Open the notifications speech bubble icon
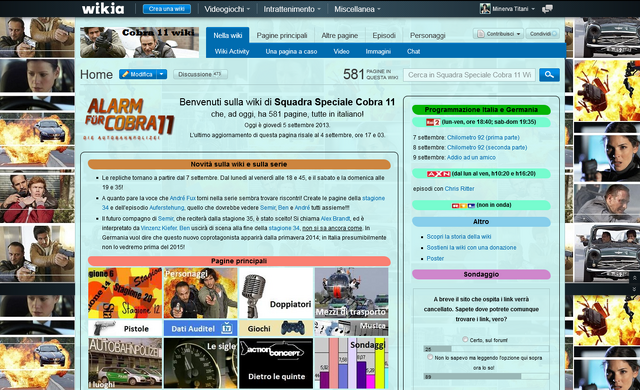 tap(547, 9)
